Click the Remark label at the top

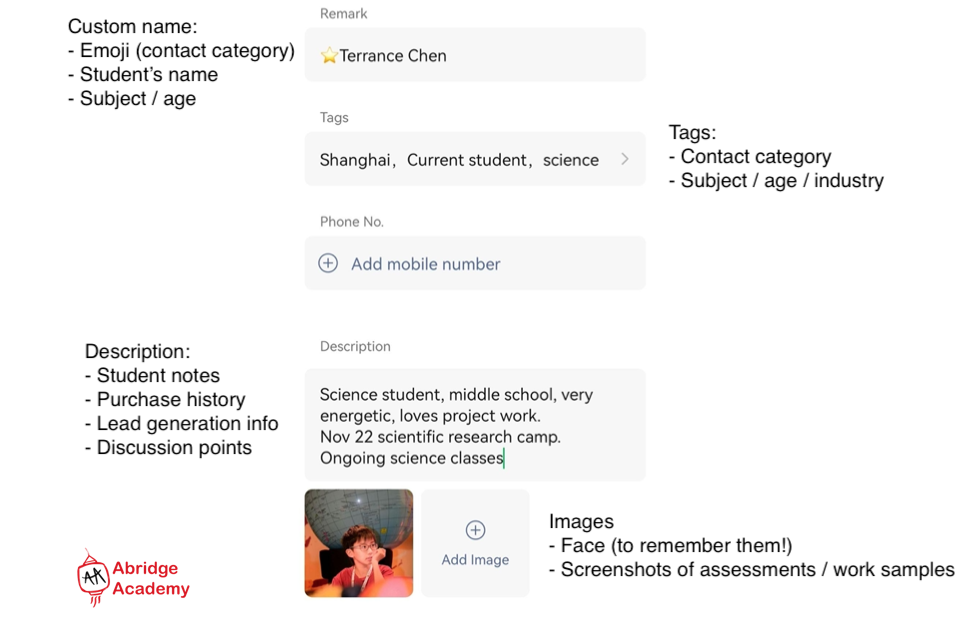point(343,14)
